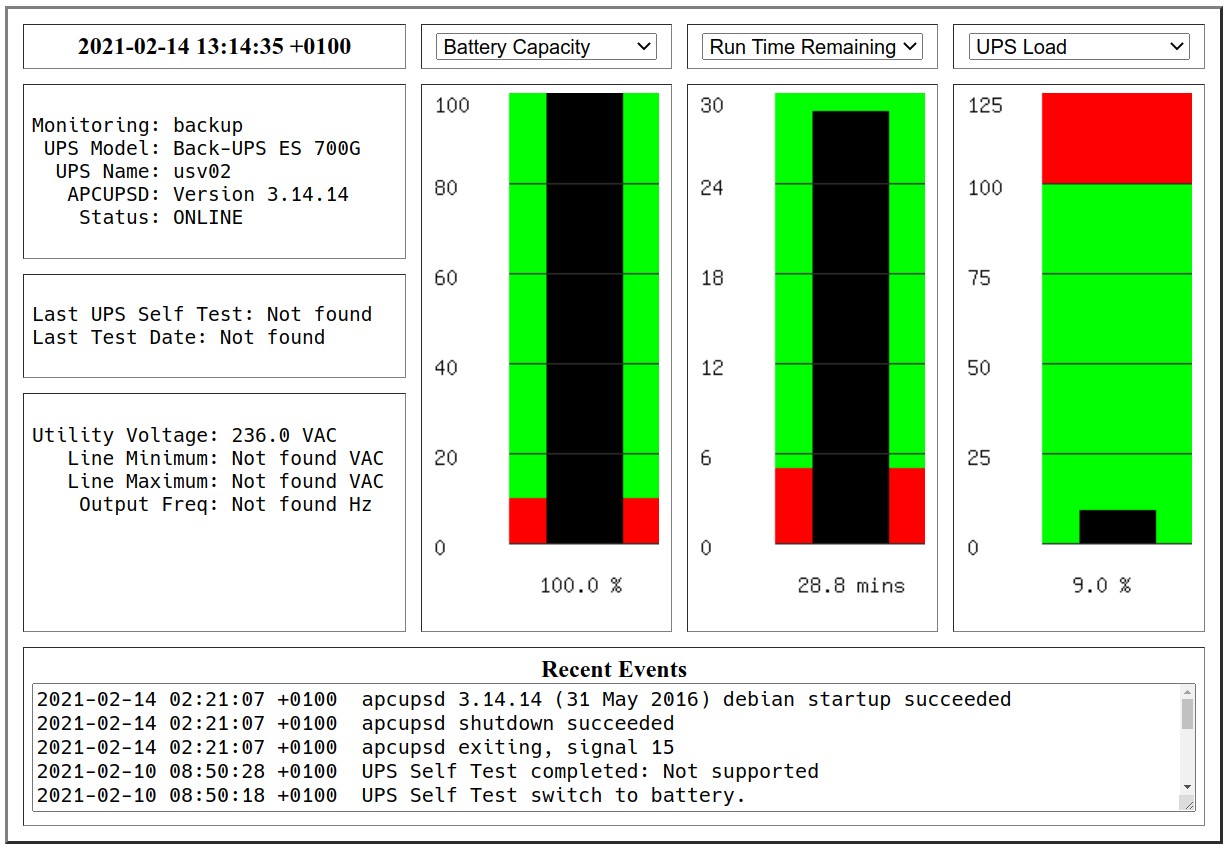Open the Battery Capacity dropdown
Viewport: 1232px width, 853px height.
(x=546, y=47)
